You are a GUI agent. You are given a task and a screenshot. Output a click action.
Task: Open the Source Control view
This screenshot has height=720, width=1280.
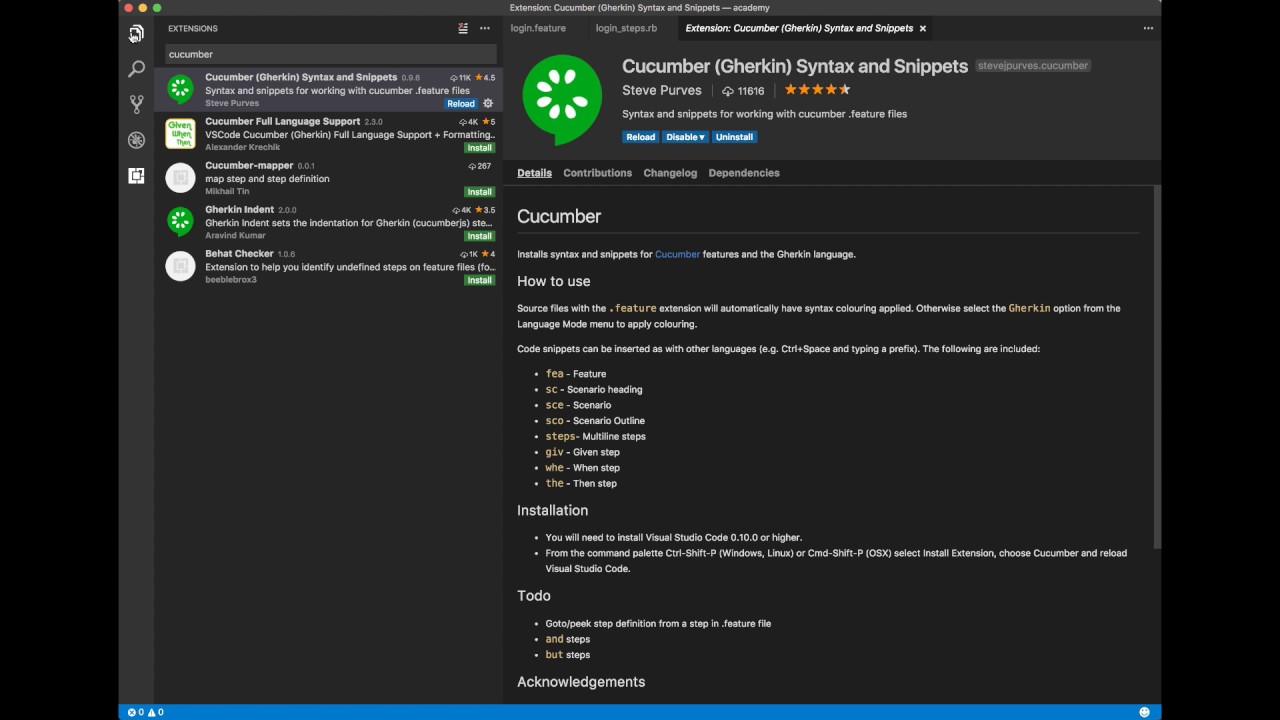(x=136, y=104)
